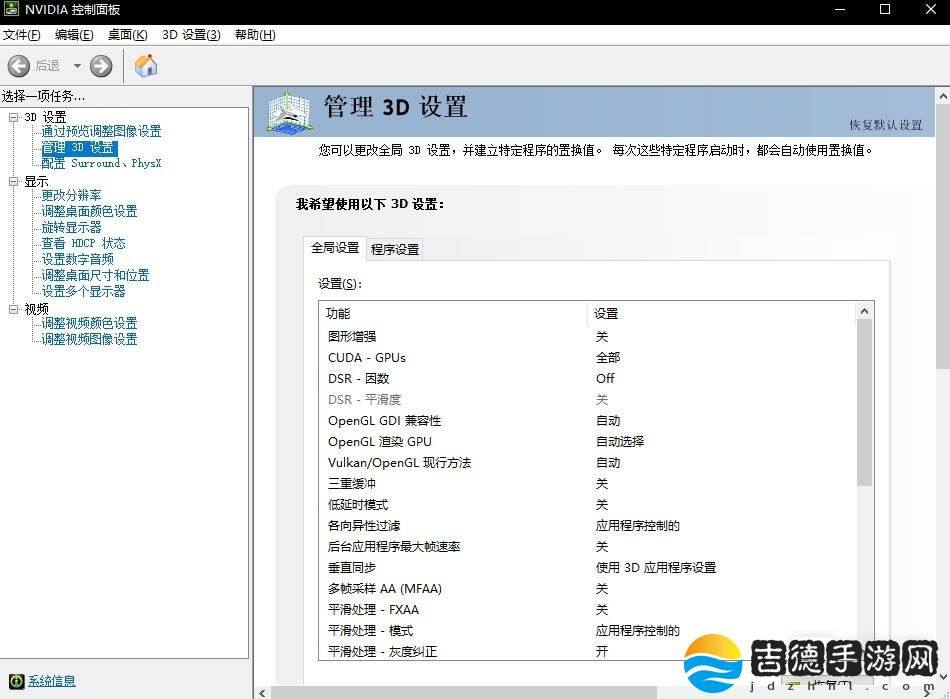Select 设置数字音频 in the tree
The height and width of the screenshot is (699, 950).
pyautogui.click(x=78, y=259)
